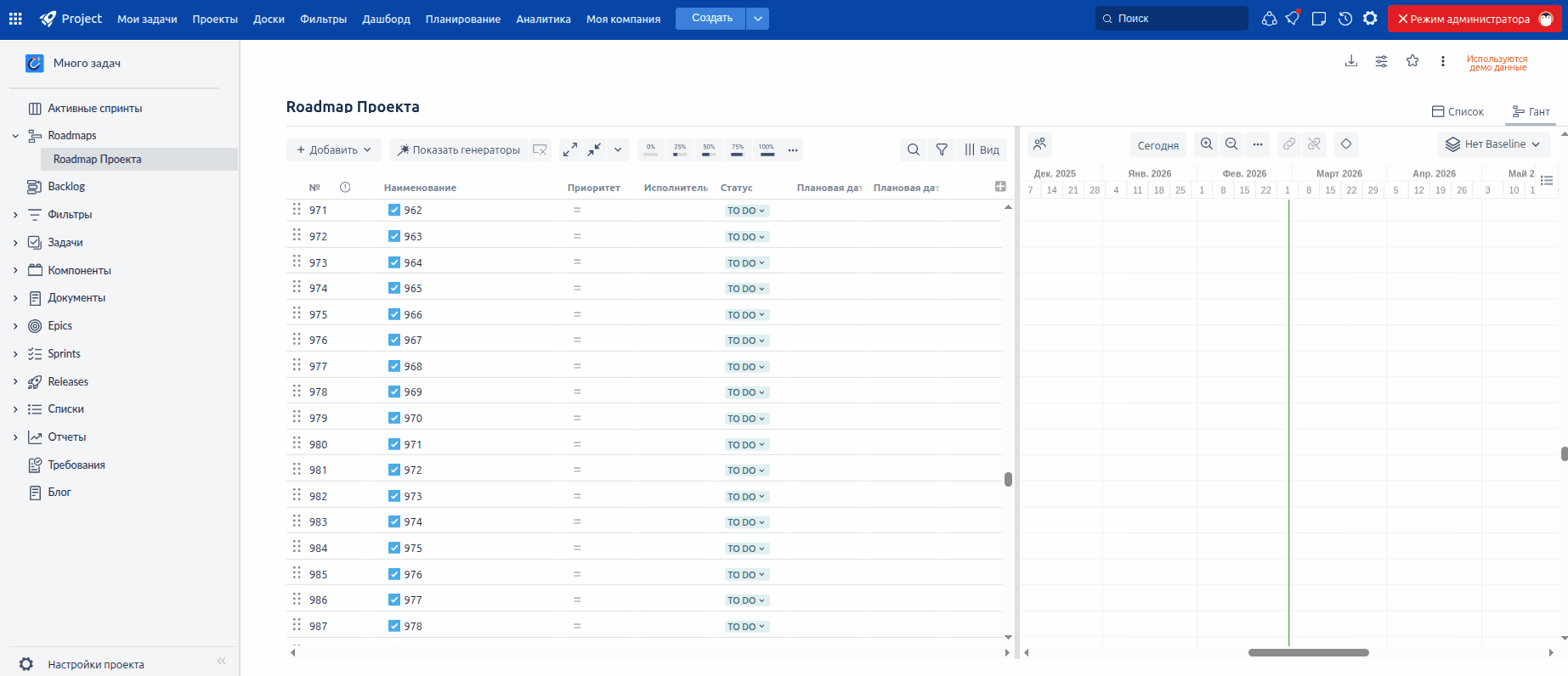
Task: Click the expand all rows icon
Action: click(x=570, y=149)
